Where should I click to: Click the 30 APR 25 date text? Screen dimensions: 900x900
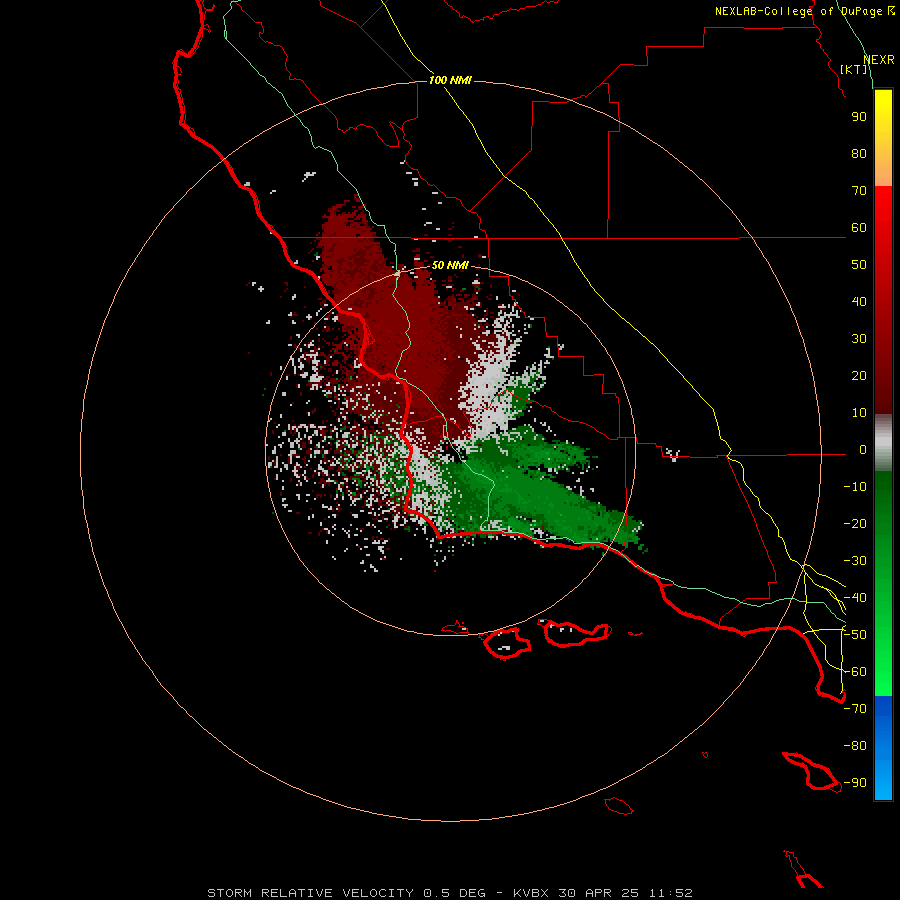[598, 893]
